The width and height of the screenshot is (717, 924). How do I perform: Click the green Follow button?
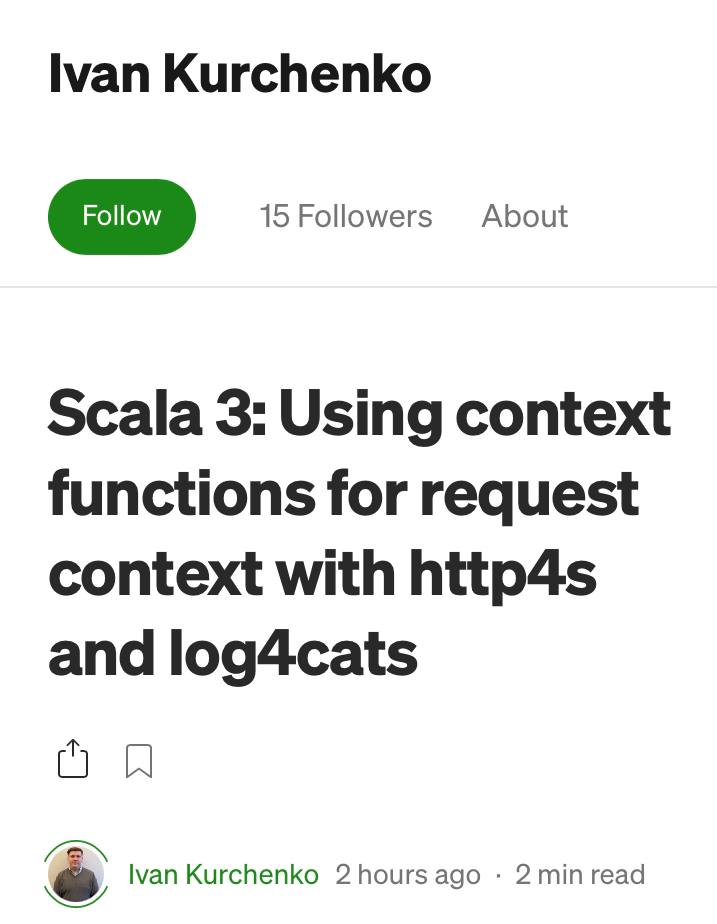[x=121, y=216]
